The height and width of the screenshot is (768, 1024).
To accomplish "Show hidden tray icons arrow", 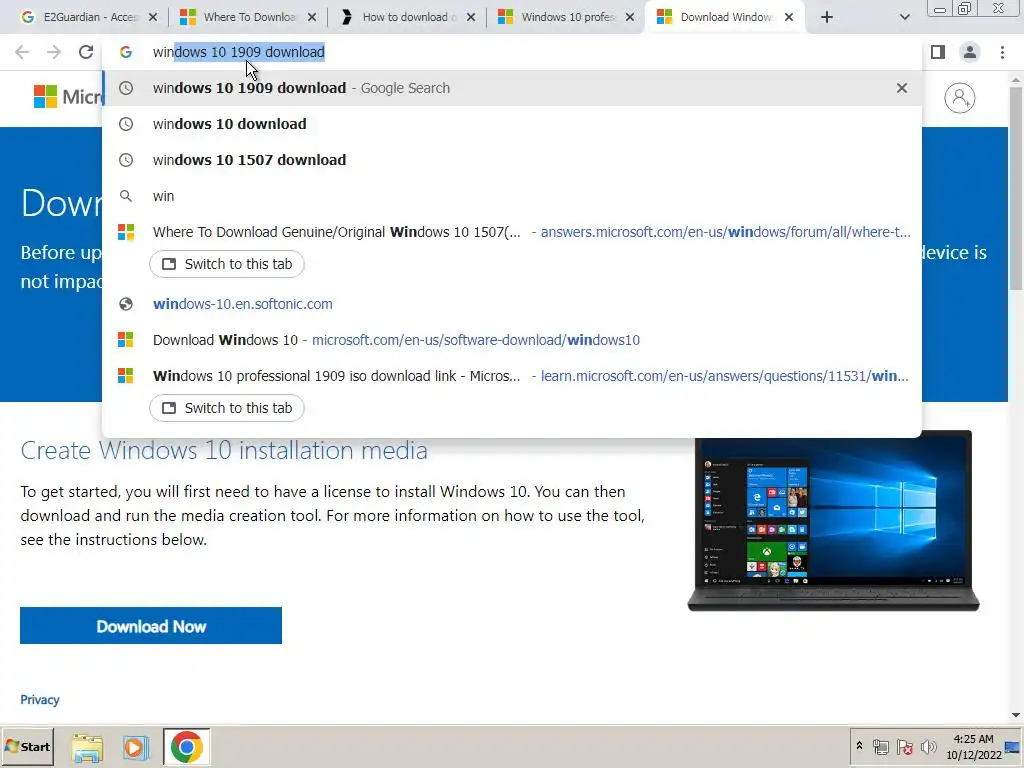I will click(859, 746).
